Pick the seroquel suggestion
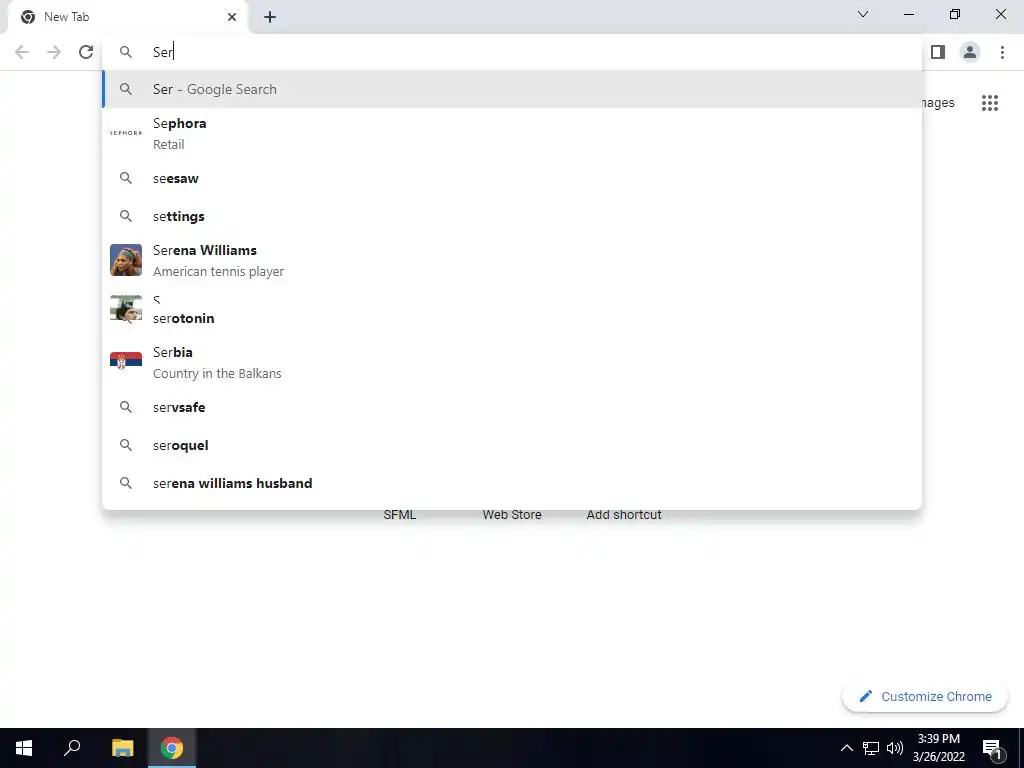1024x768 pixels. [x=512, y=445]
